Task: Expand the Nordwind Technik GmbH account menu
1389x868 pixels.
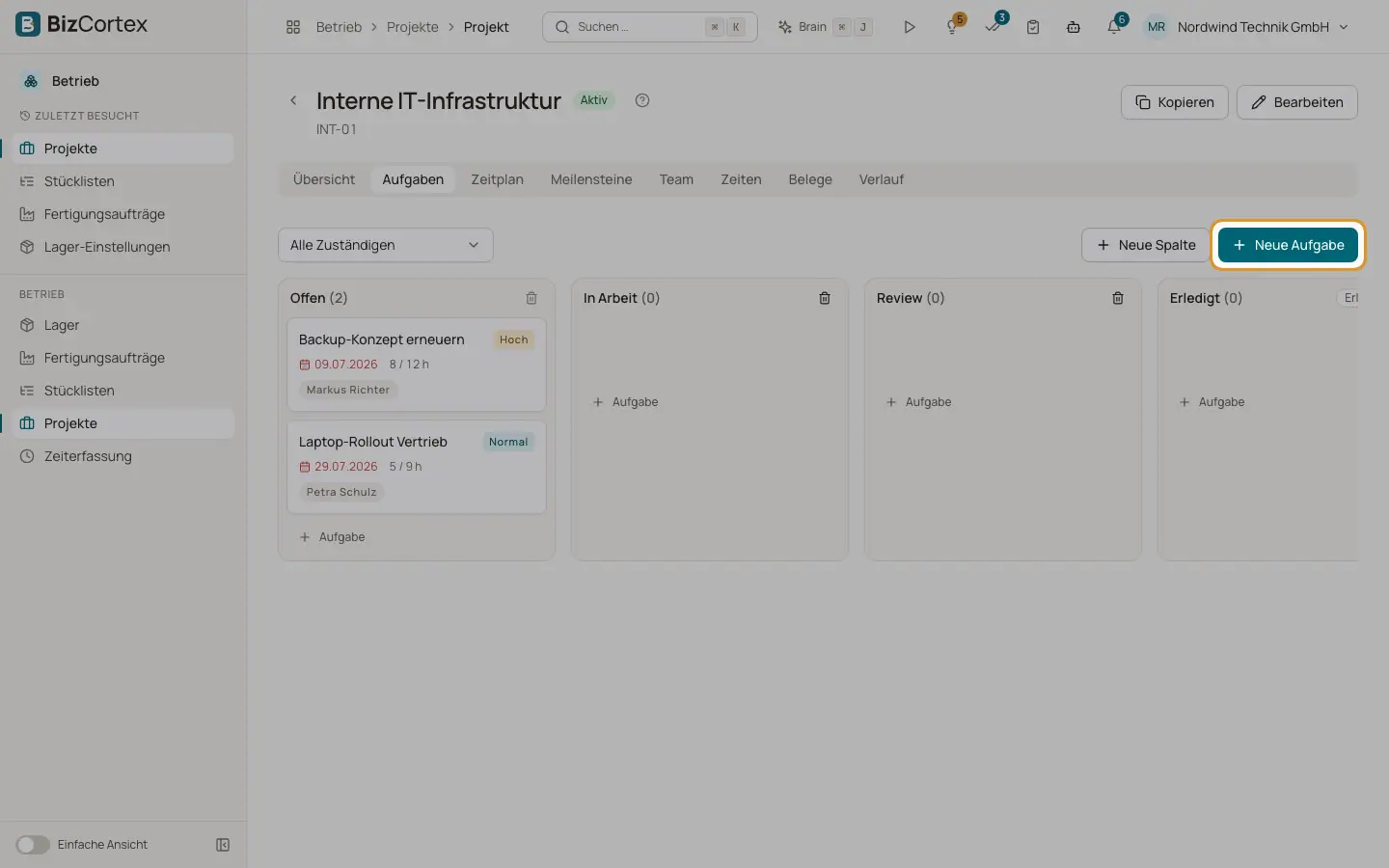Action: (x=1263, y=27)
